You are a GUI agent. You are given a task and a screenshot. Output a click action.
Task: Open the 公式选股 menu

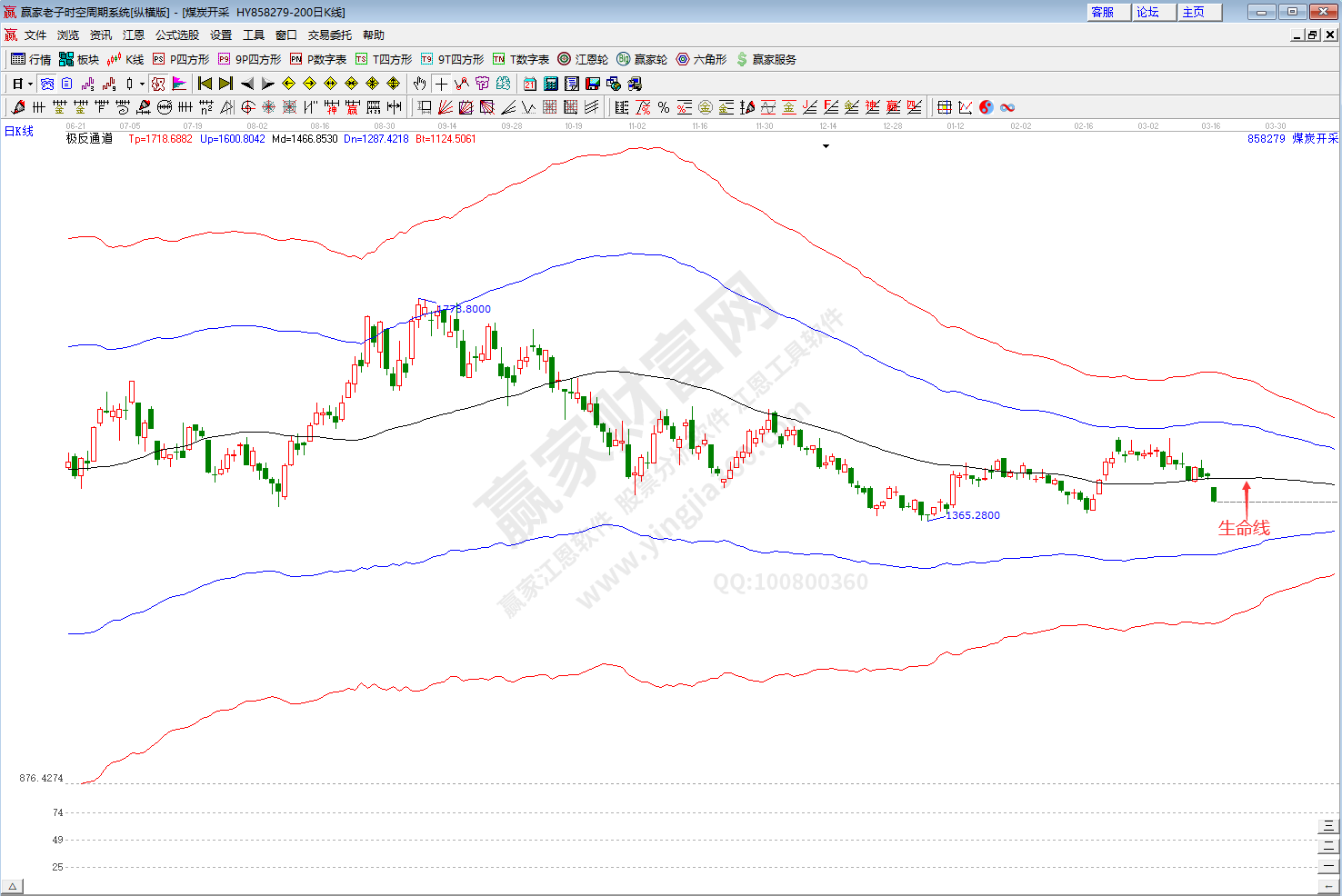(176, 35)
